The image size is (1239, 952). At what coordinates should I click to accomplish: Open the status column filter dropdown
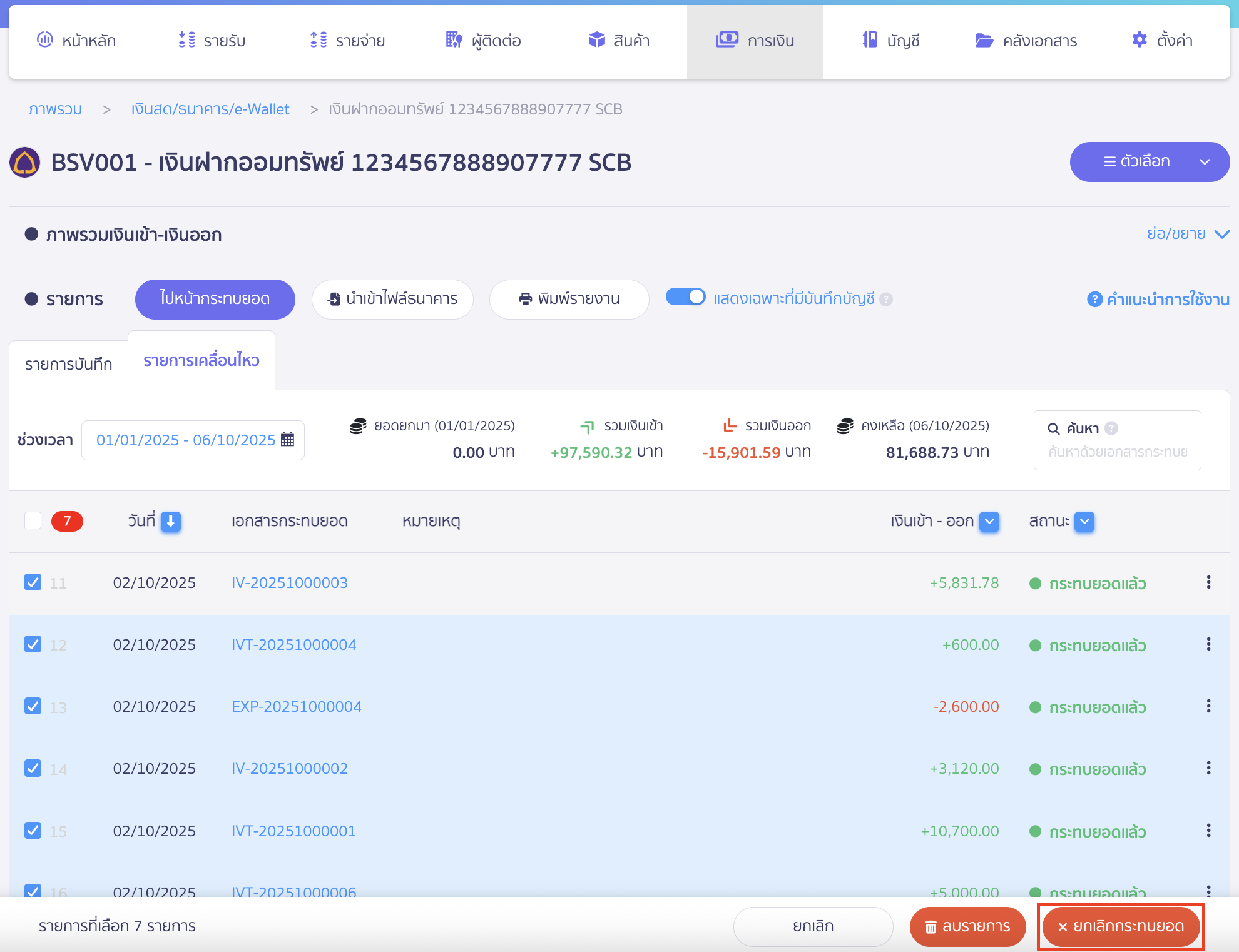tap(1084, 521)
